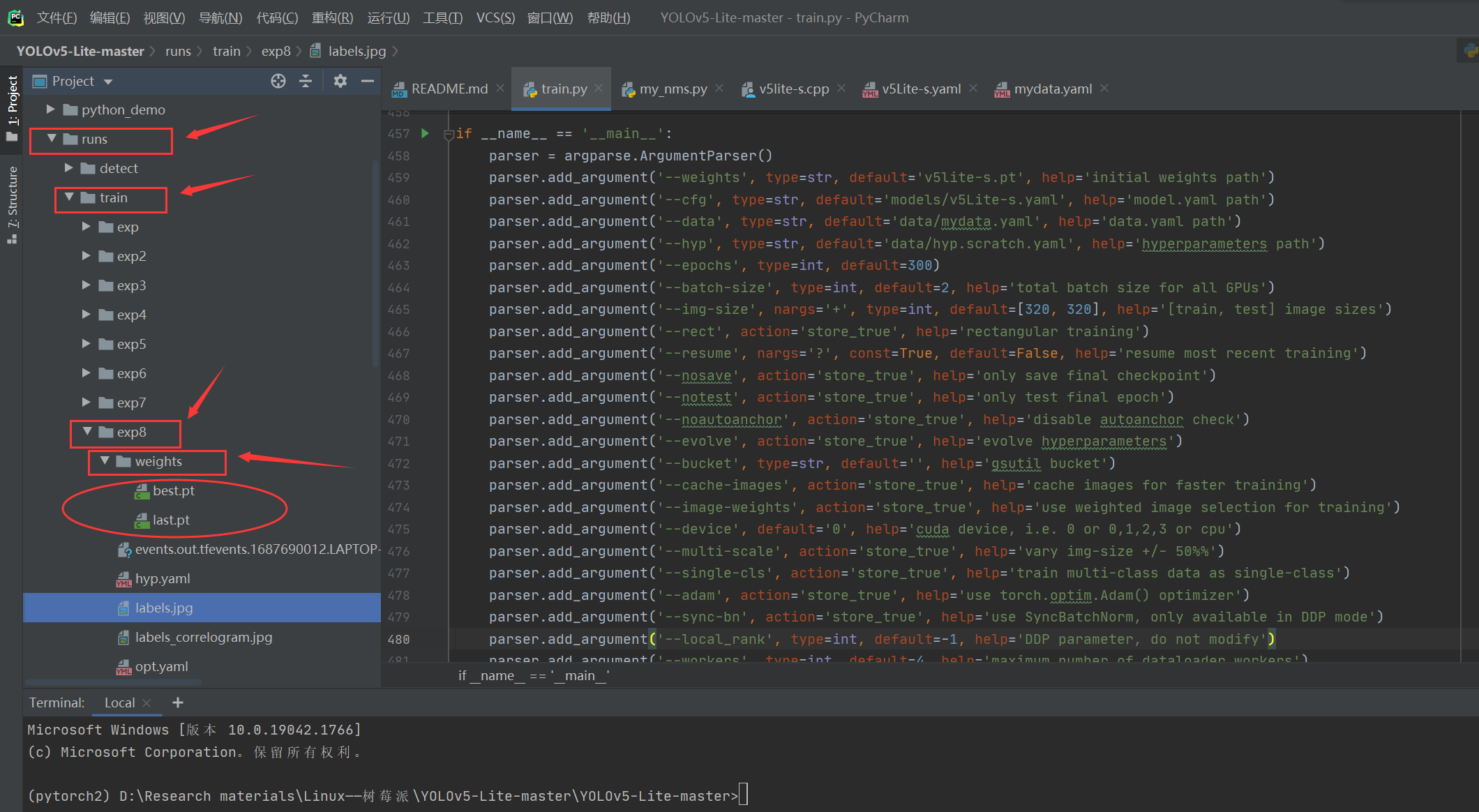Close the train.py editor tab
Image resolution: width=1479 pixels, height=812 pixels.
click(599, 89)
